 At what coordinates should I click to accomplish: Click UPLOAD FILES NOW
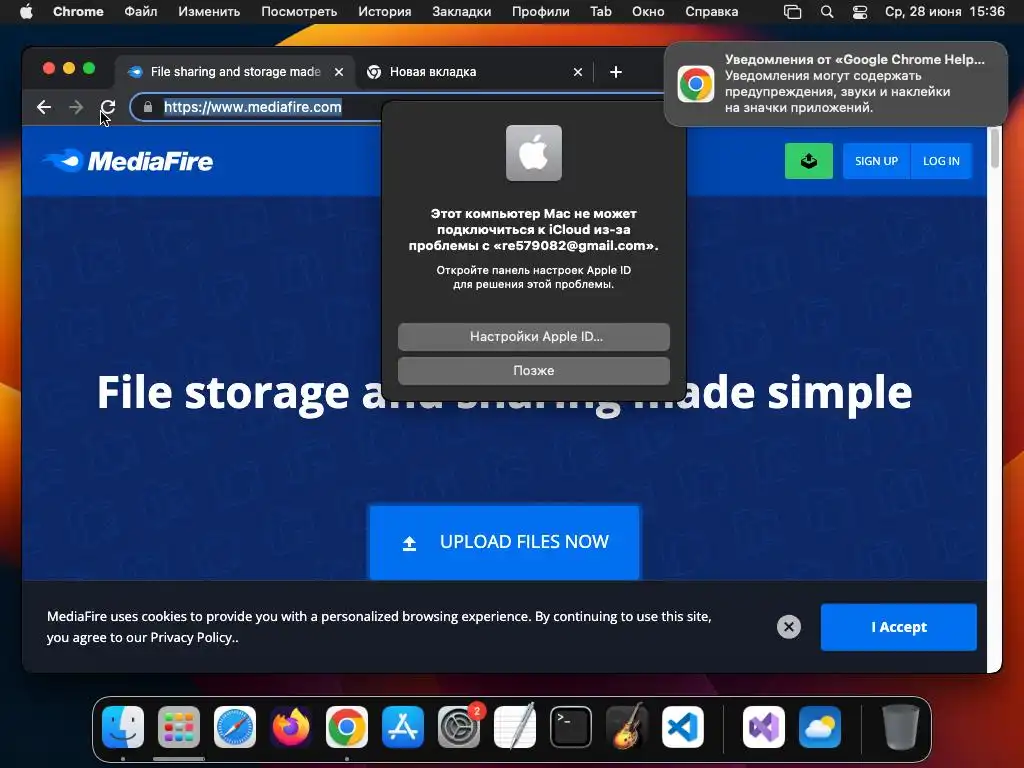[x=505, y=542]
